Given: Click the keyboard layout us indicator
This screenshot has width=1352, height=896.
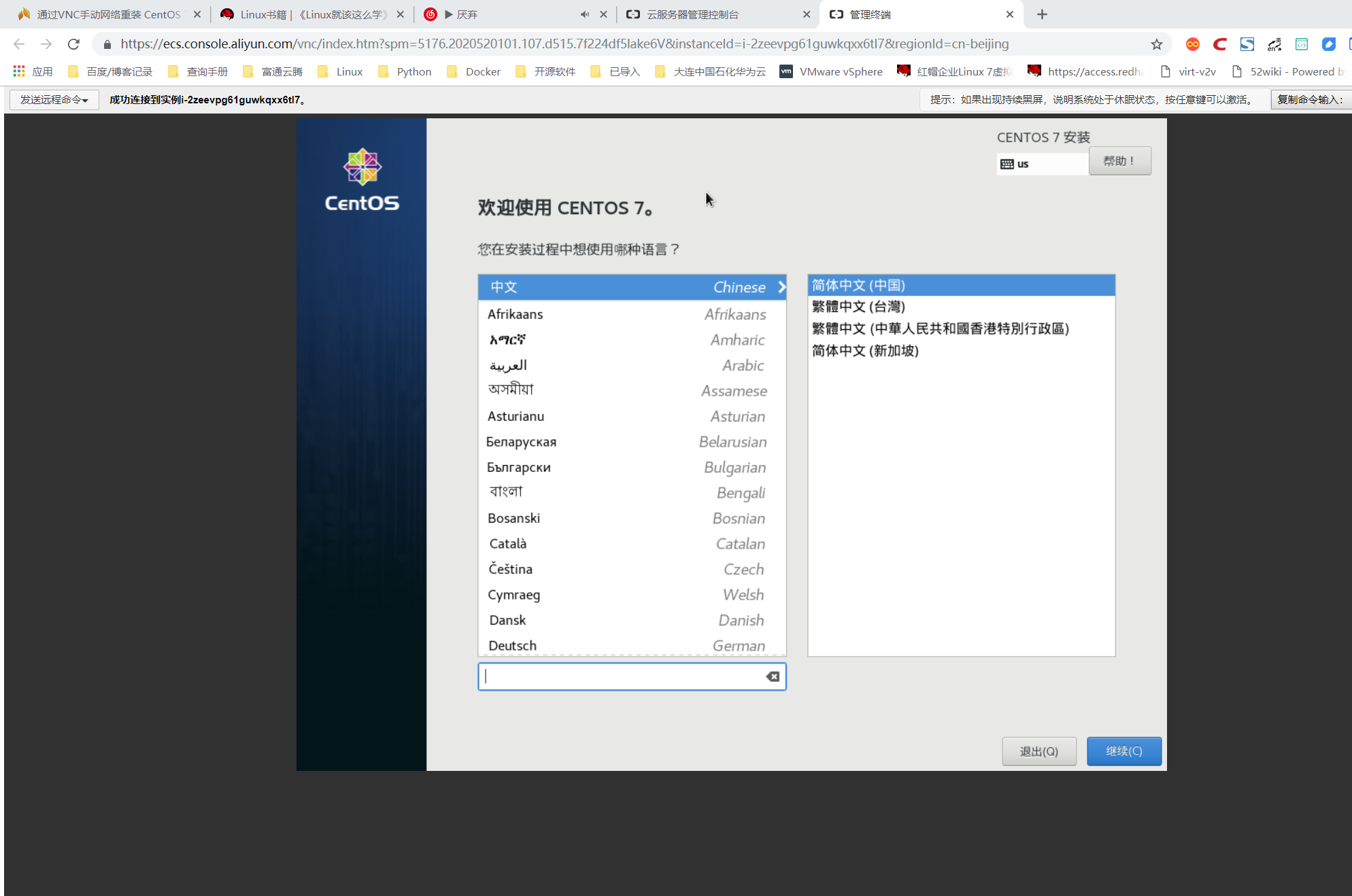Looking at the screenshot, I should [x=1043, y=164].
